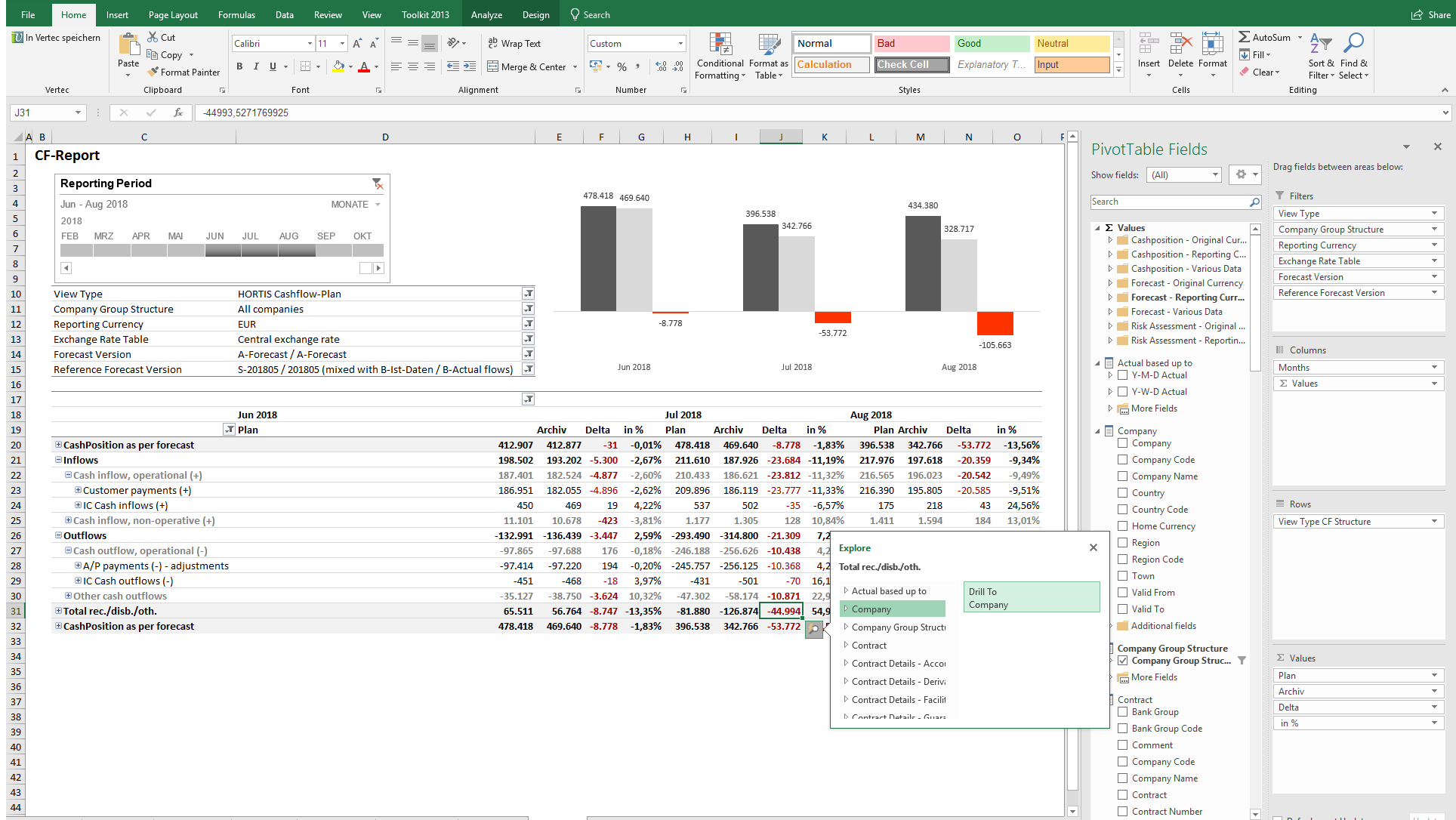This screenshot has width=1456, height=820.
Task: Open the File tab
Action: (x=28, y=14)
